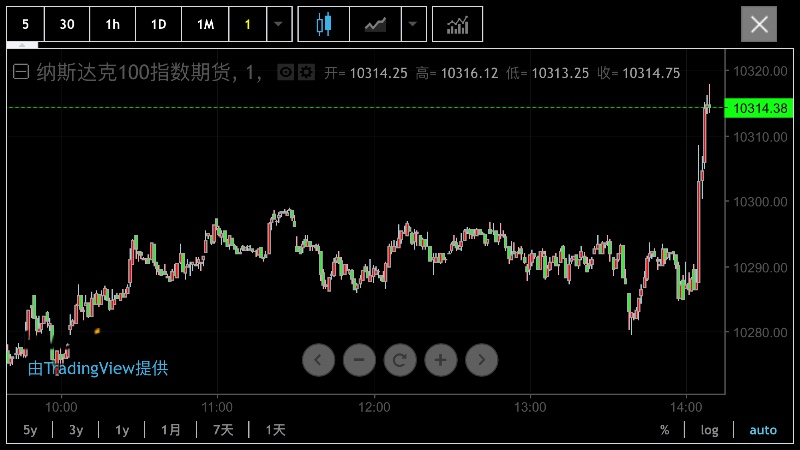Toggle the log scale option
Viewport: 800px width, 450px height.
pos(709,430)
